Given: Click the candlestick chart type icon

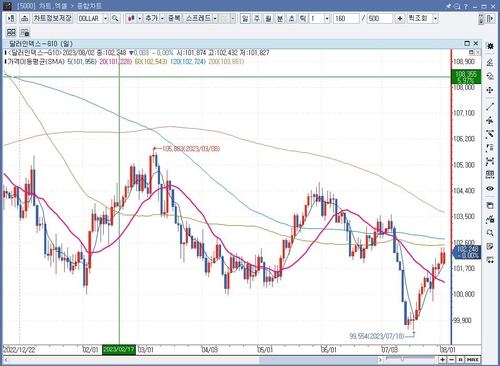Looking at the screenshot, I should (131, 19).
